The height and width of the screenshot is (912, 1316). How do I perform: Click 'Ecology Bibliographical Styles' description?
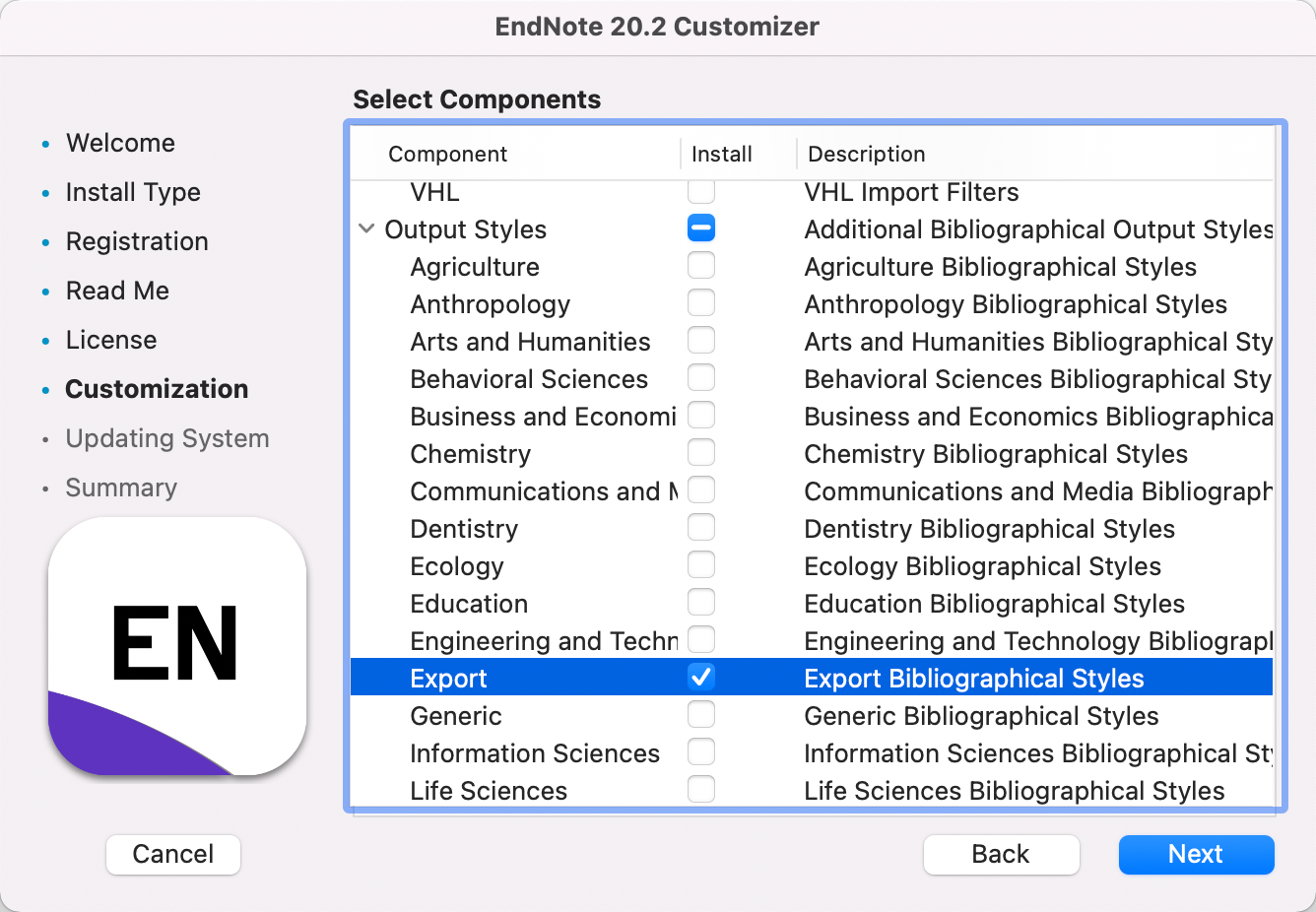click(982, 566)
